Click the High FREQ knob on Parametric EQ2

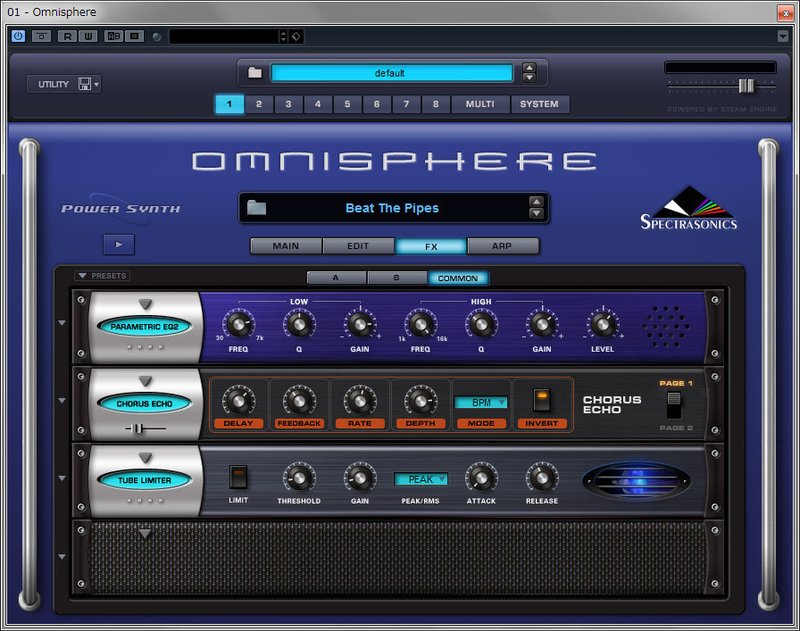point(420,324)
